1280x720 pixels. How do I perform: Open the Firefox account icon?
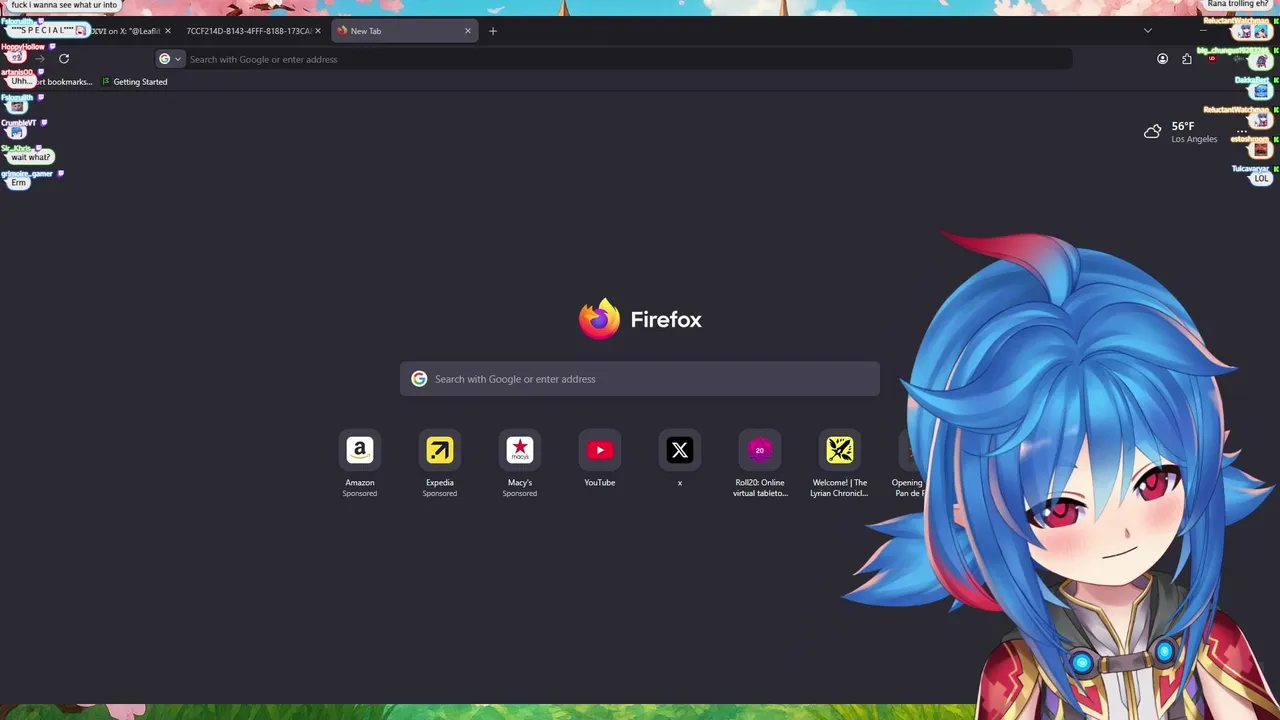[x=1162, y=59]
